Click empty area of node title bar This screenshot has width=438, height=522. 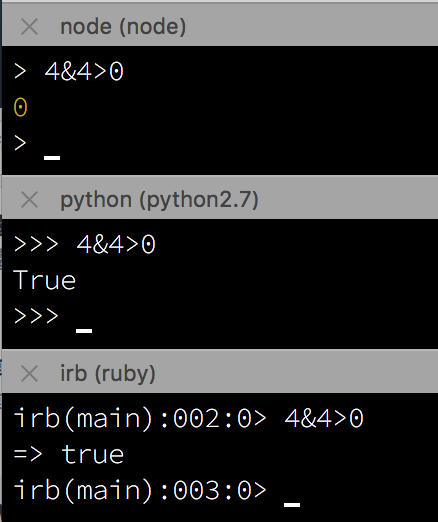[x=310, y=27]
